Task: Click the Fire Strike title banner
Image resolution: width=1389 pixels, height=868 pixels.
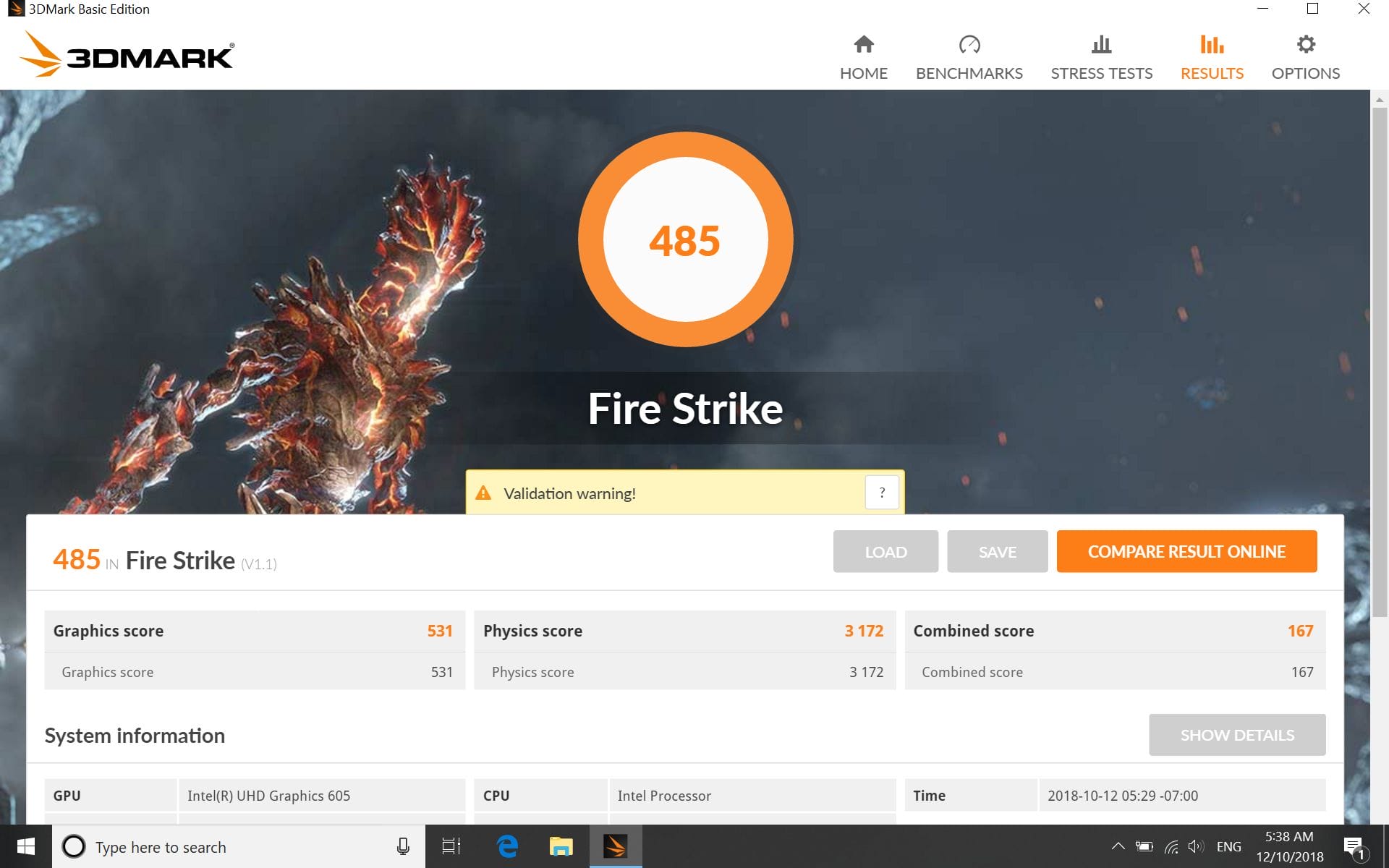Action: click(685, 409)
